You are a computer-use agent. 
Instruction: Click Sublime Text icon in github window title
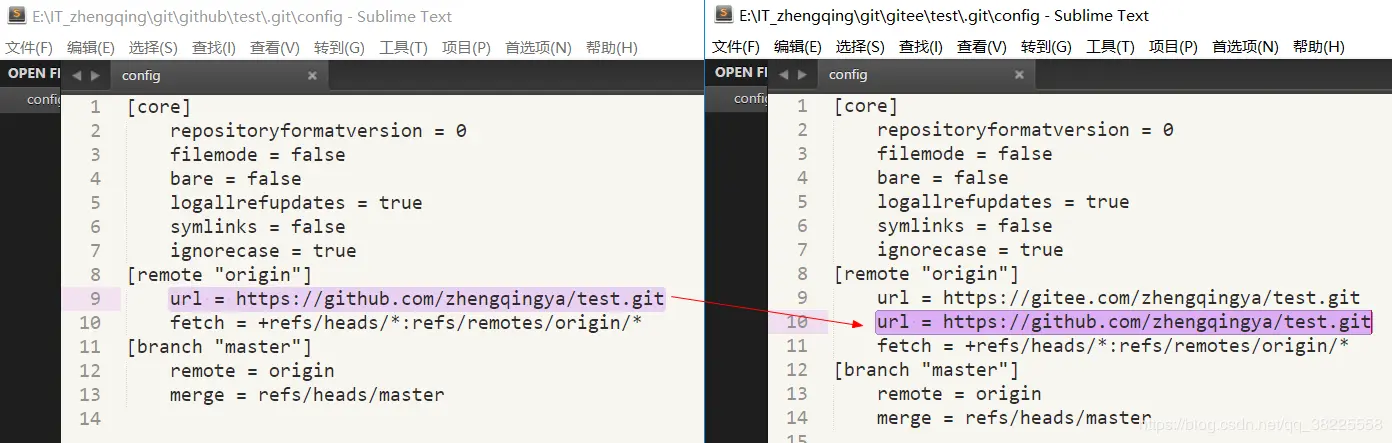click(x=16, y=16)
